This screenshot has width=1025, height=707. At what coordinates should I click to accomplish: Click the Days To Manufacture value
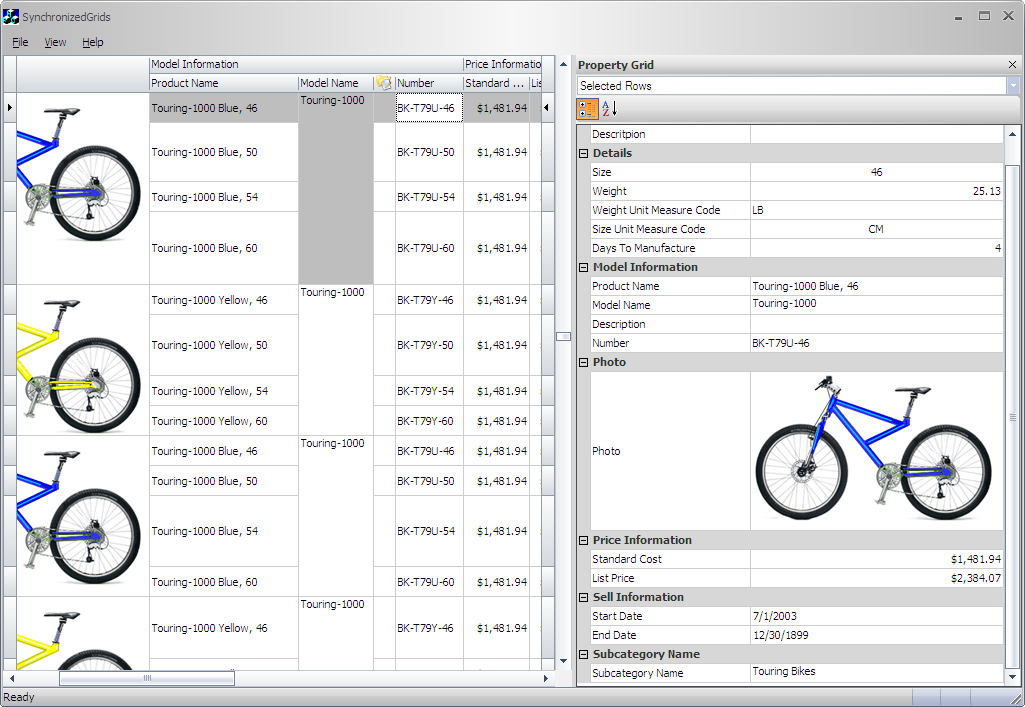pyautogui.click(x=877, y=248)
